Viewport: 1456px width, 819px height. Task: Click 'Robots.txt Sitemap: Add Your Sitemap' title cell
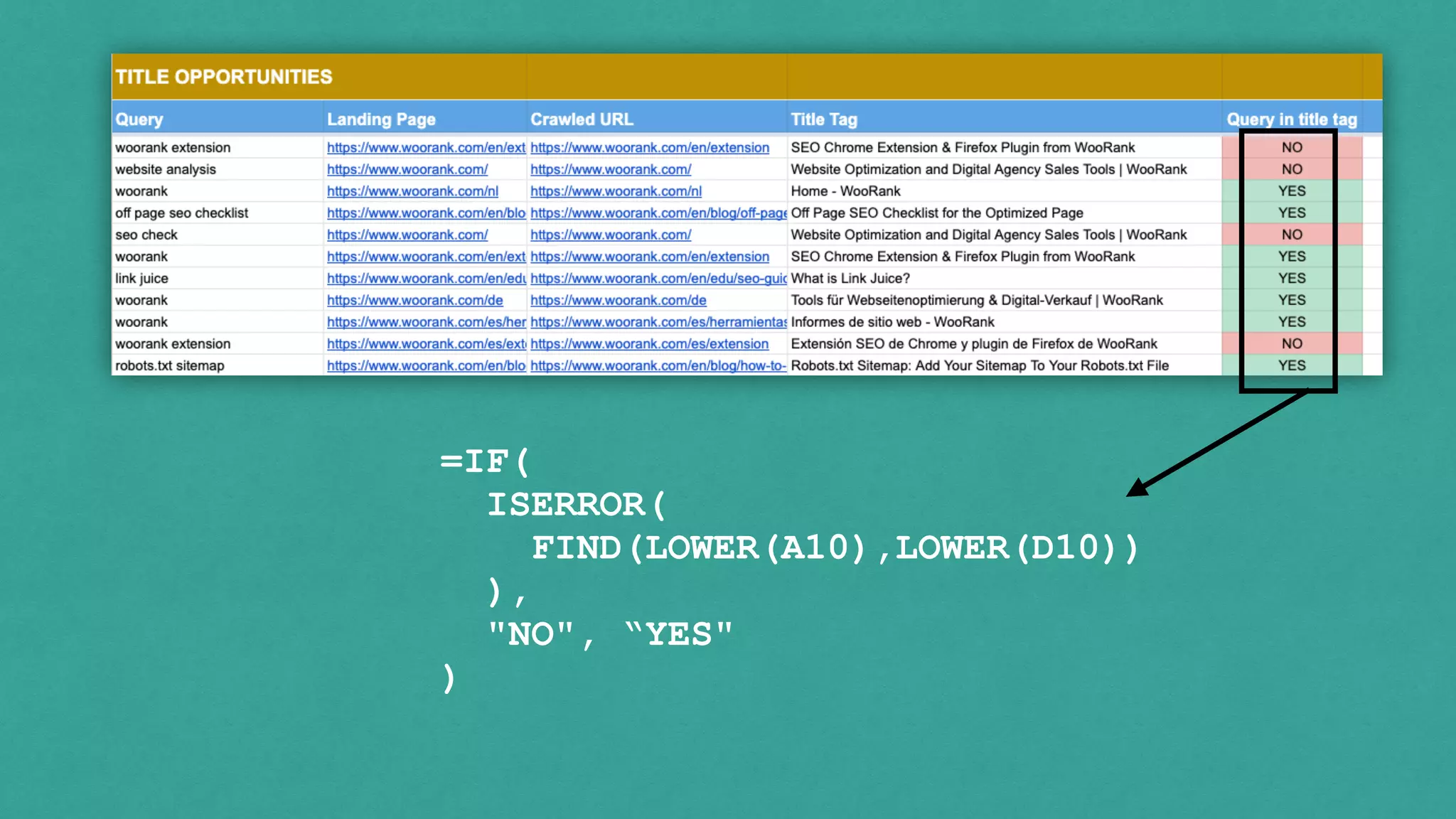1005,365
